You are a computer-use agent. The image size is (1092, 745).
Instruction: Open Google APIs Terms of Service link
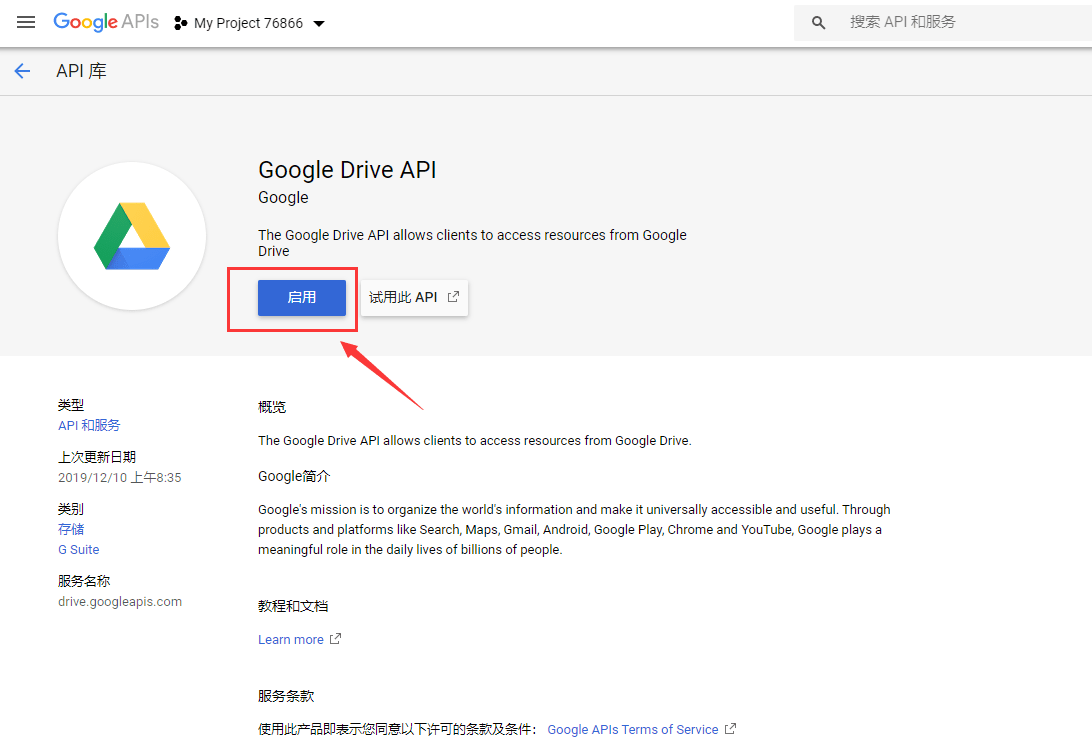(x=632, y=729)
